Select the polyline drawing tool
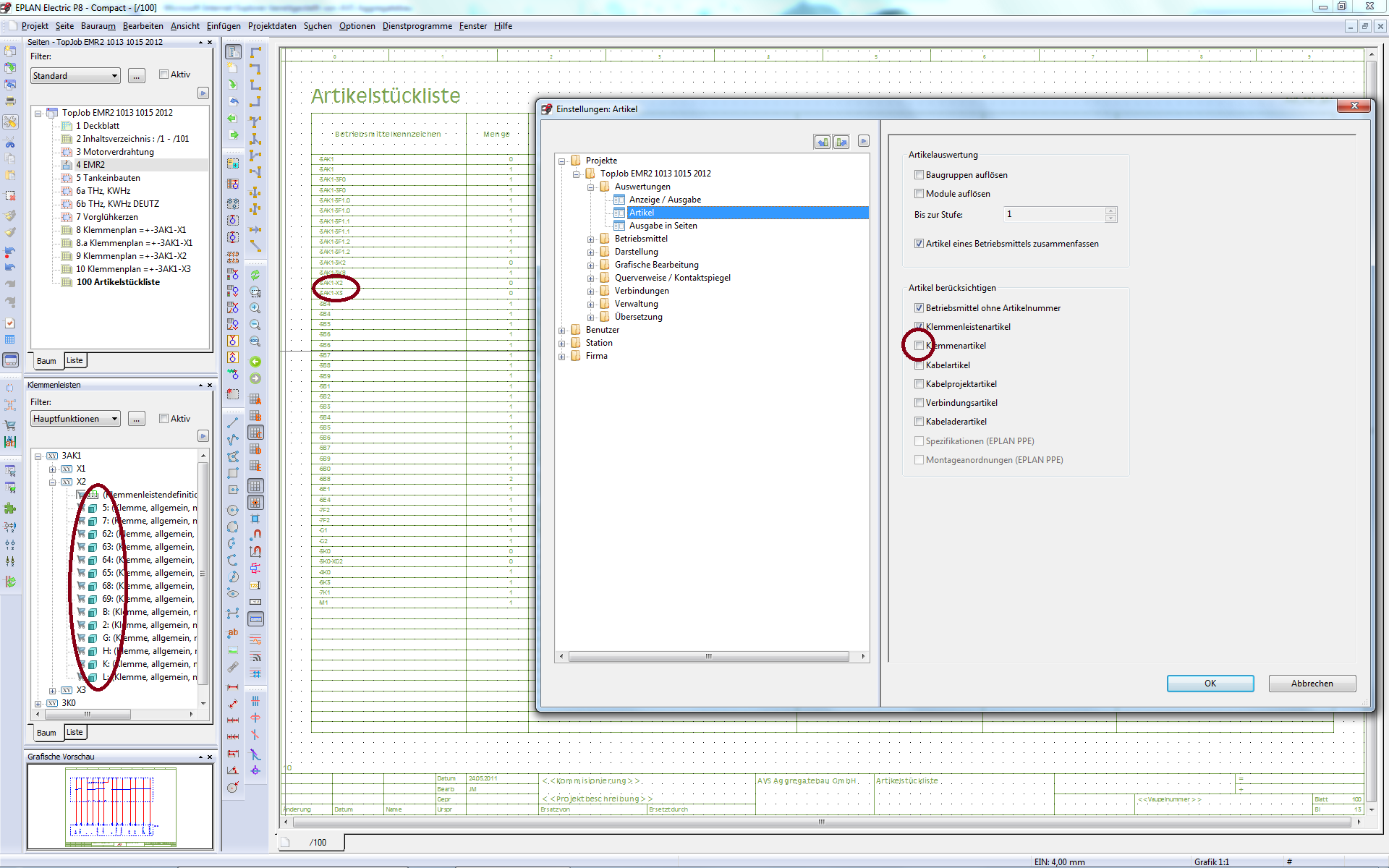 [x=233, y=439]
